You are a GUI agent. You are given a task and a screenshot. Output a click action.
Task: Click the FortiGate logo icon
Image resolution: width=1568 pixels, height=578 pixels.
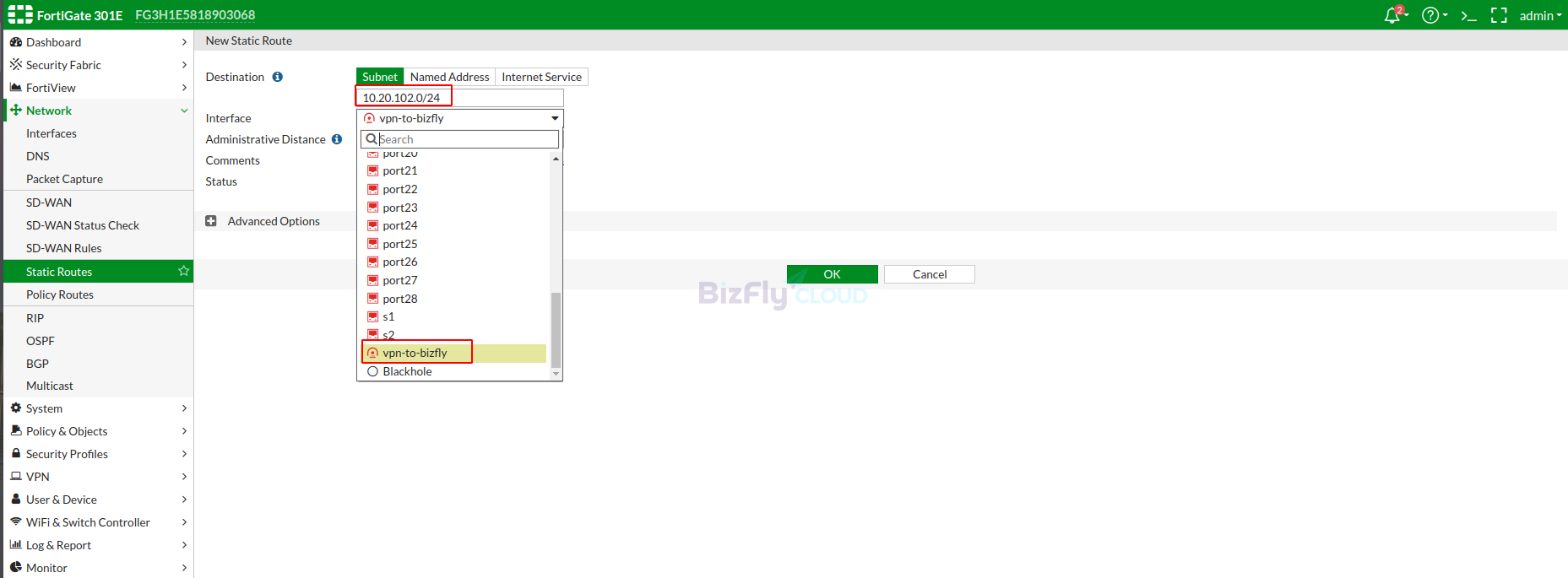click(20, 14)
